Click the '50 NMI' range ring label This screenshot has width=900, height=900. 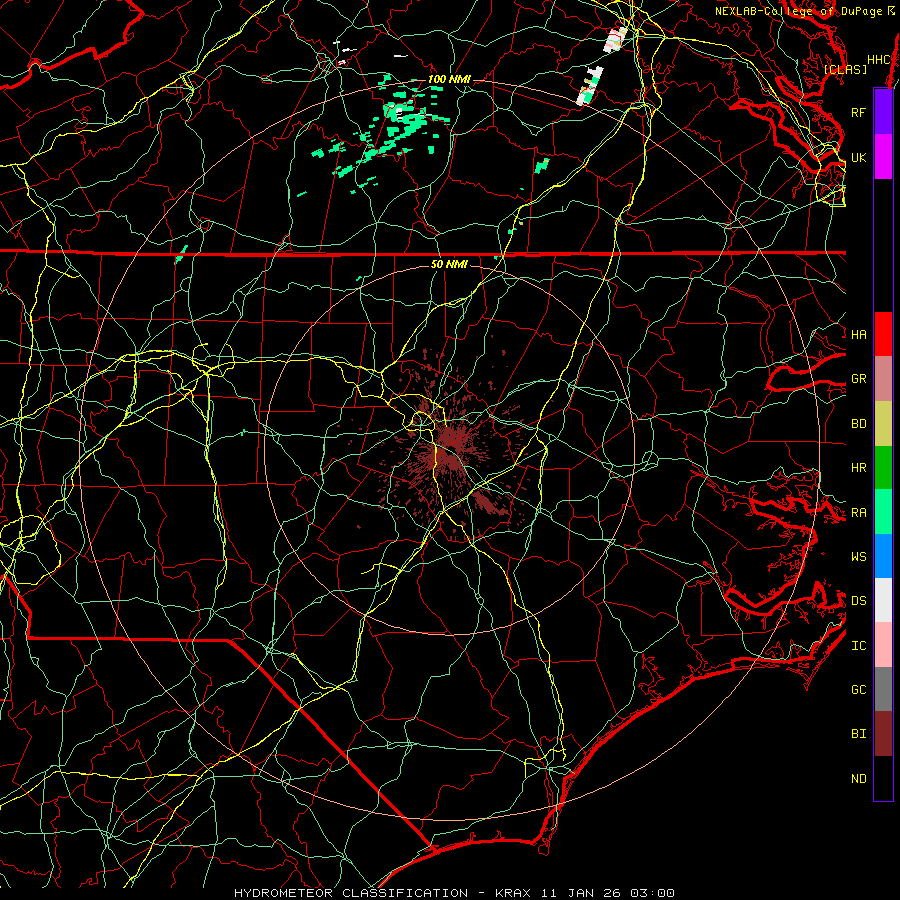coord(449,264)
